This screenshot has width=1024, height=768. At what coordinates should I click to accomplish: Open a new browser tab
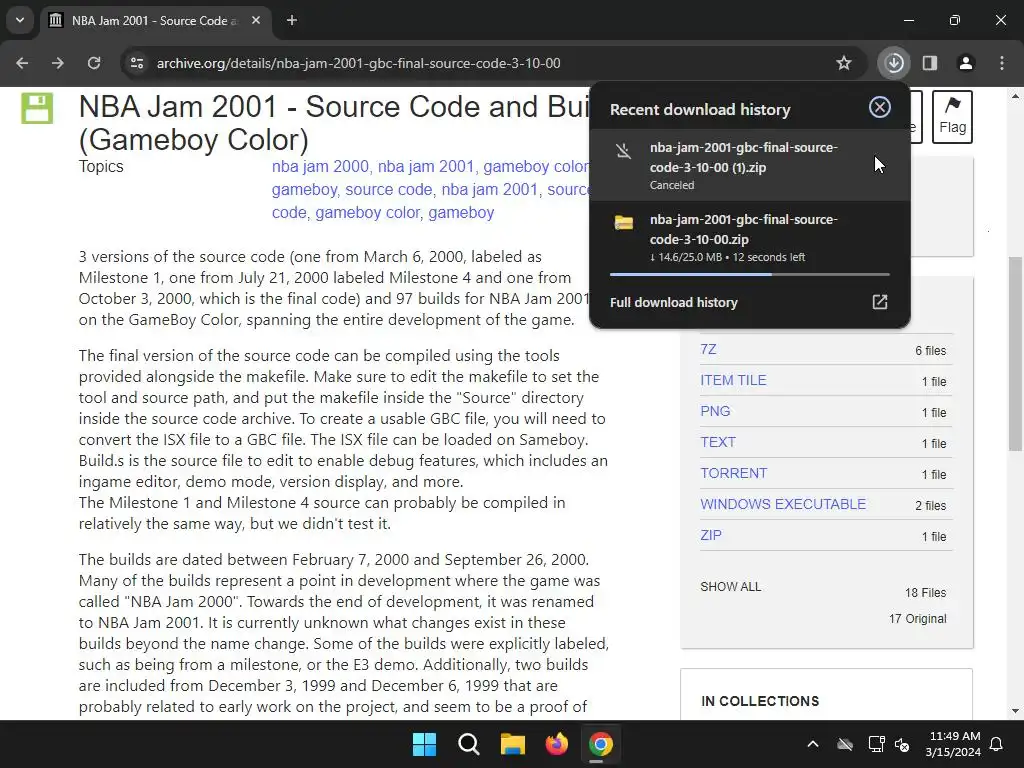292,20
